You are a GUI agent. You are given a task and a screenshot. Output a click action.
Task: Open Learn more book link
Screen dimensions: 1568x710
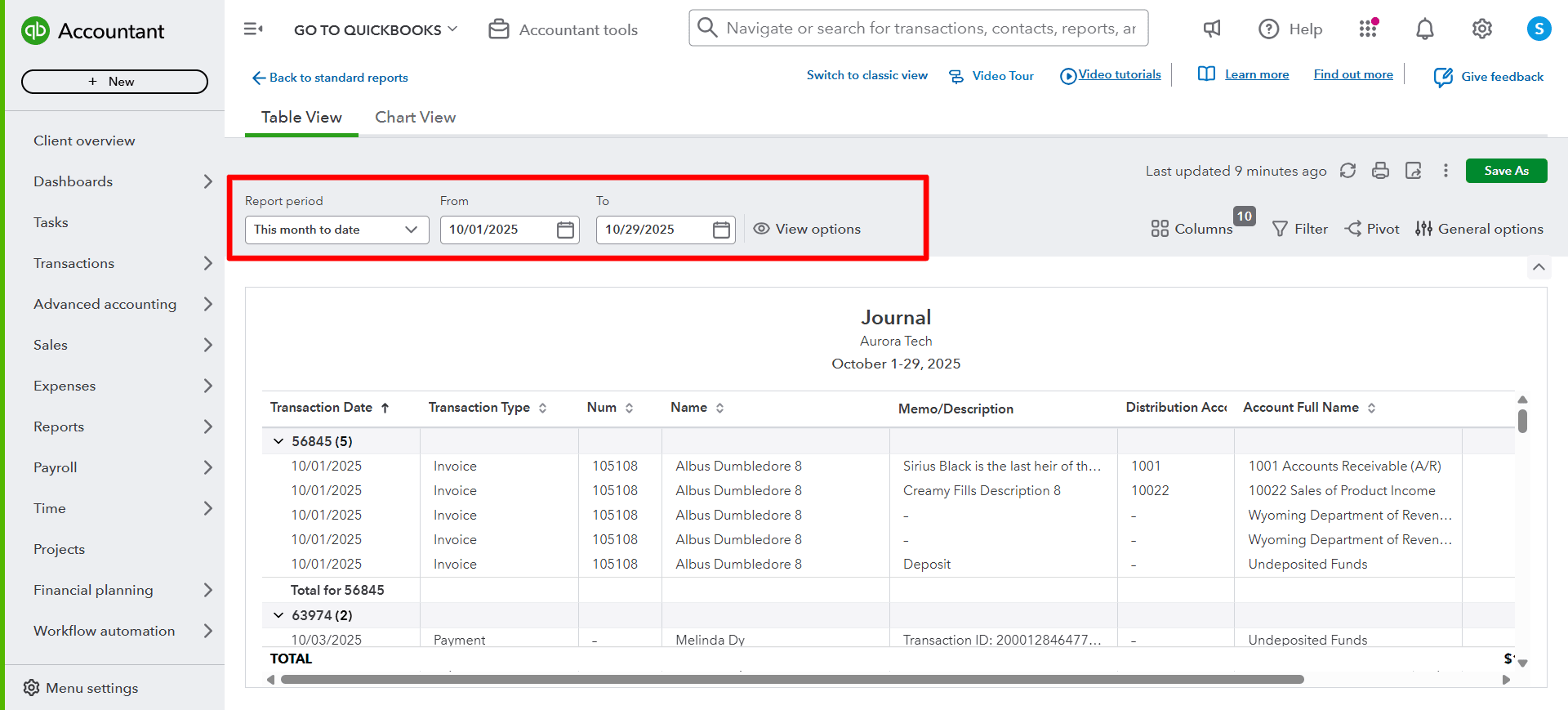[1243, 74]
